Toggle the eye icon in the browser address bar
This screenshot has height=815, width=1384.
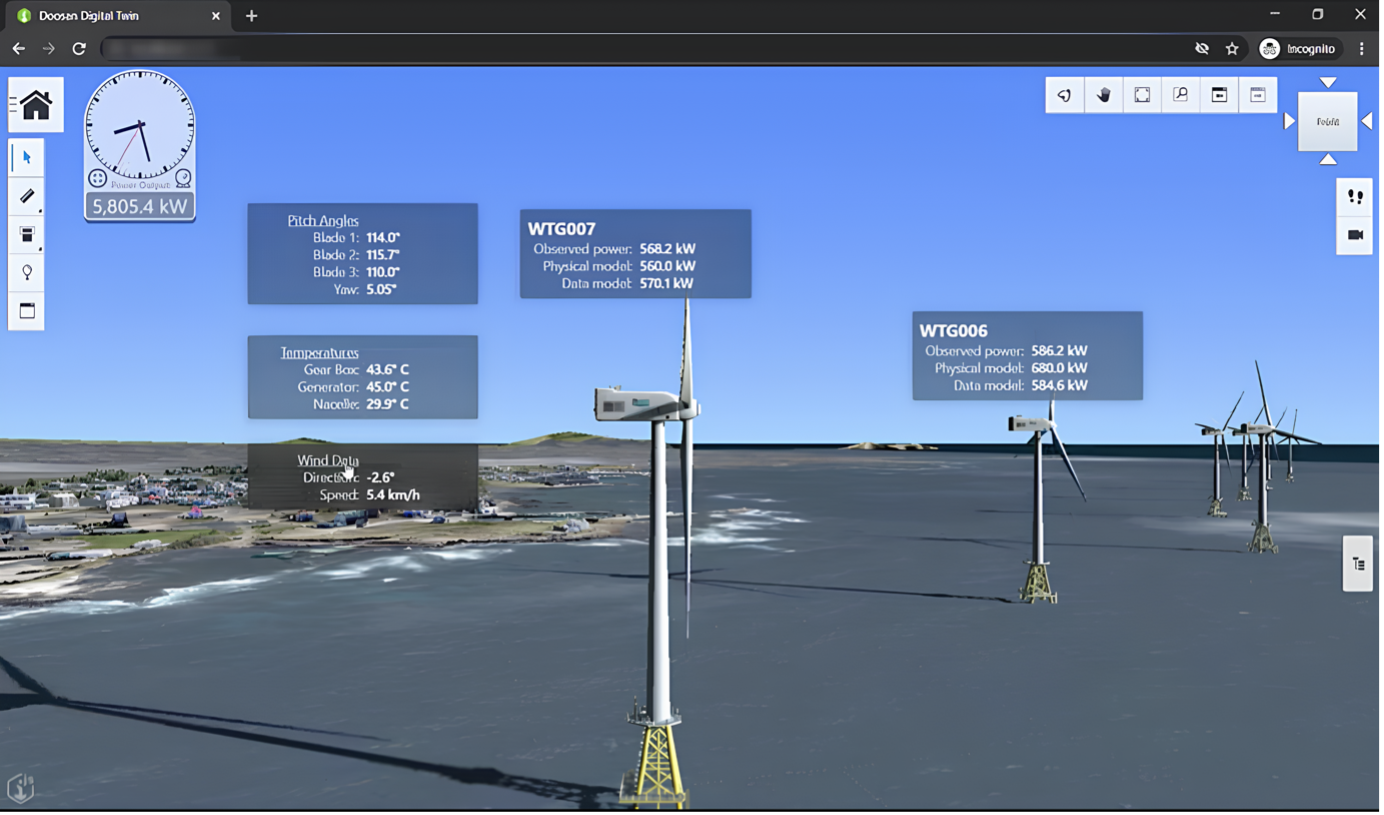click(1202, 47)
